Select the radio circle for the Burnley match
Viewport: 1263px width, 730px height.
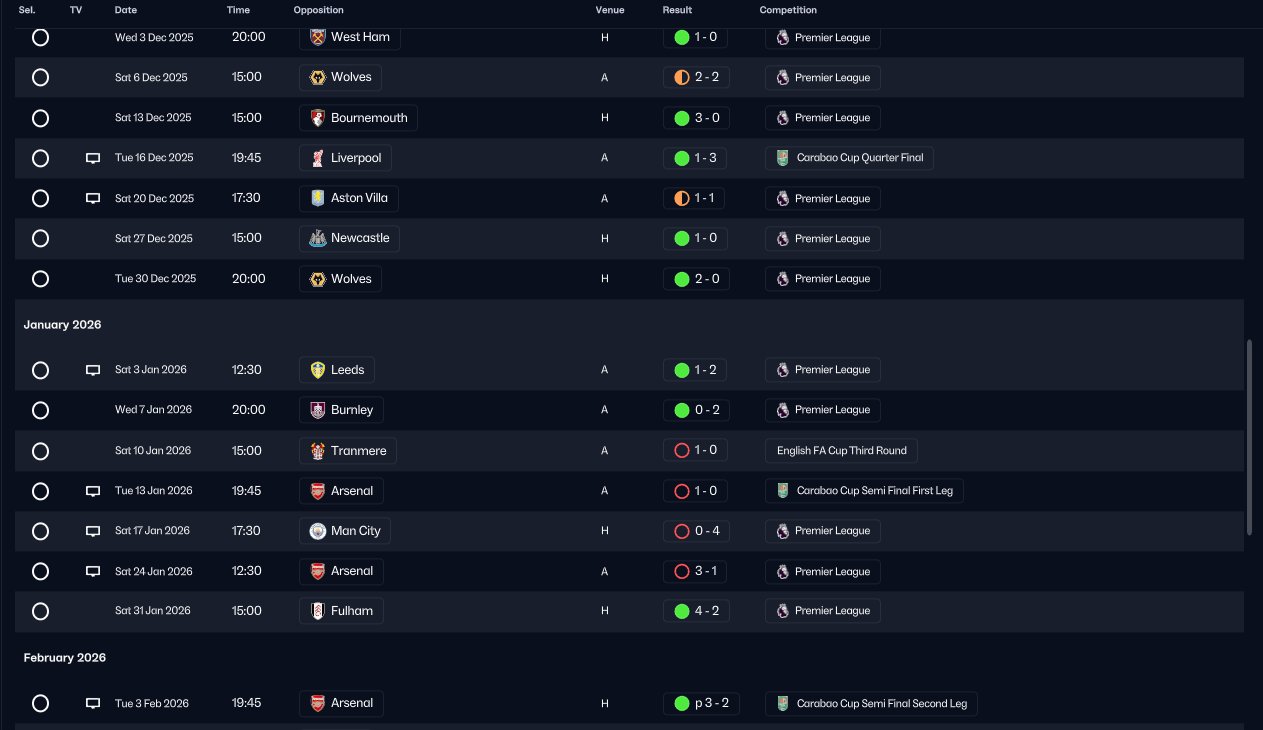click(x=40, y=410)
